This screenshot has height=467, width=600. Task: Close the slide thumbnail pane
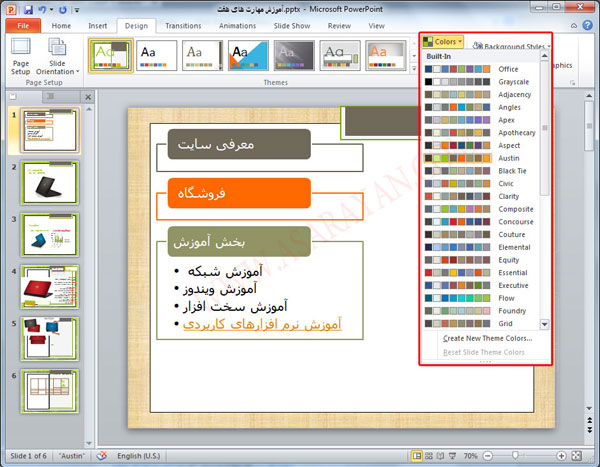87,97
